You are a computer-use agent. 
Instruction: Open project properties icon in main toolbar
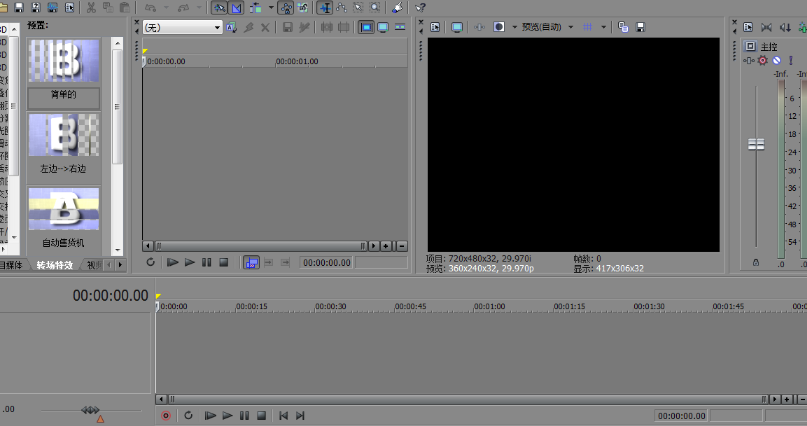pos(69,7)
